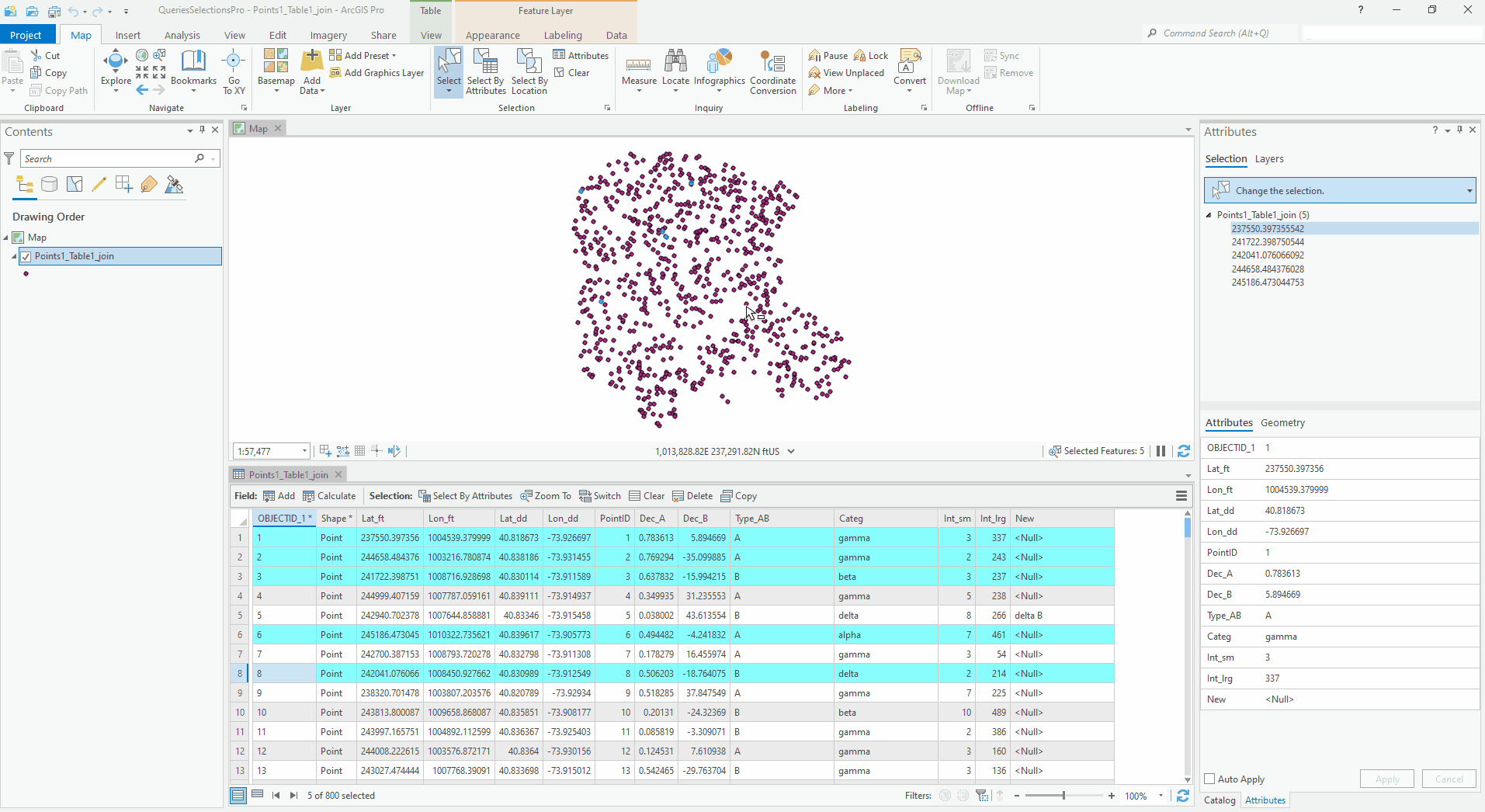Click the Lock labels button
The width and height of the screenshot is (1485, 812).
click(x=871, y=56)
